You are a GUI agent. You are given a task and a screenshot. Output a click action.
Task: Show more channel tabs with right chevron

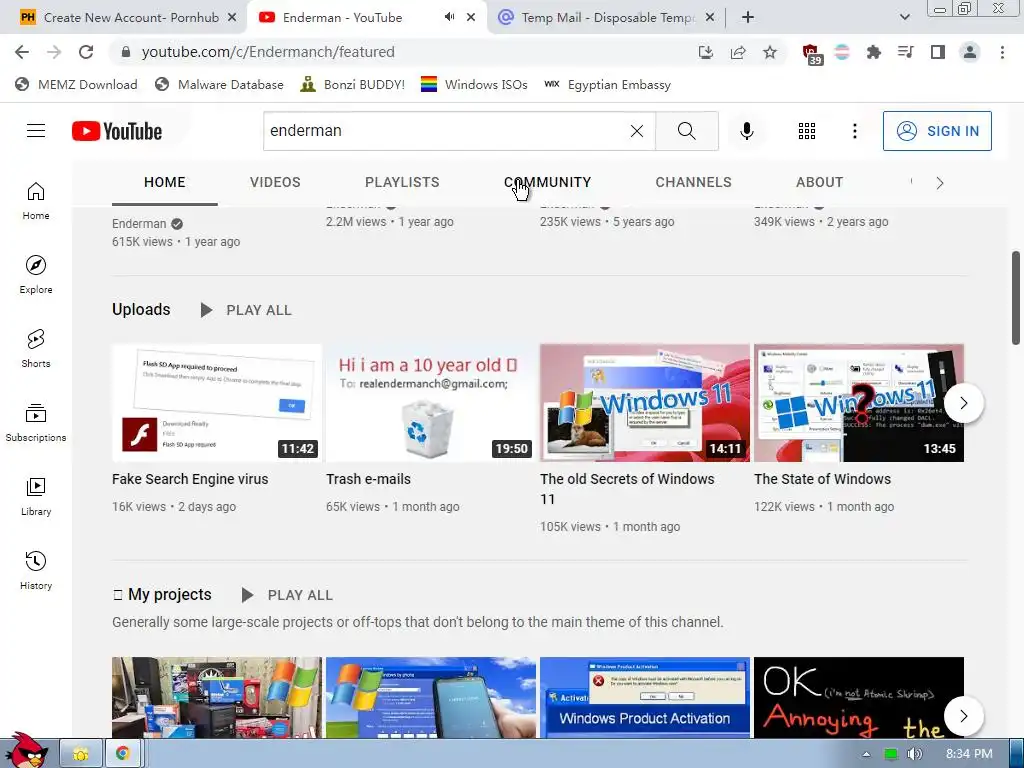(x=940, y=183)
